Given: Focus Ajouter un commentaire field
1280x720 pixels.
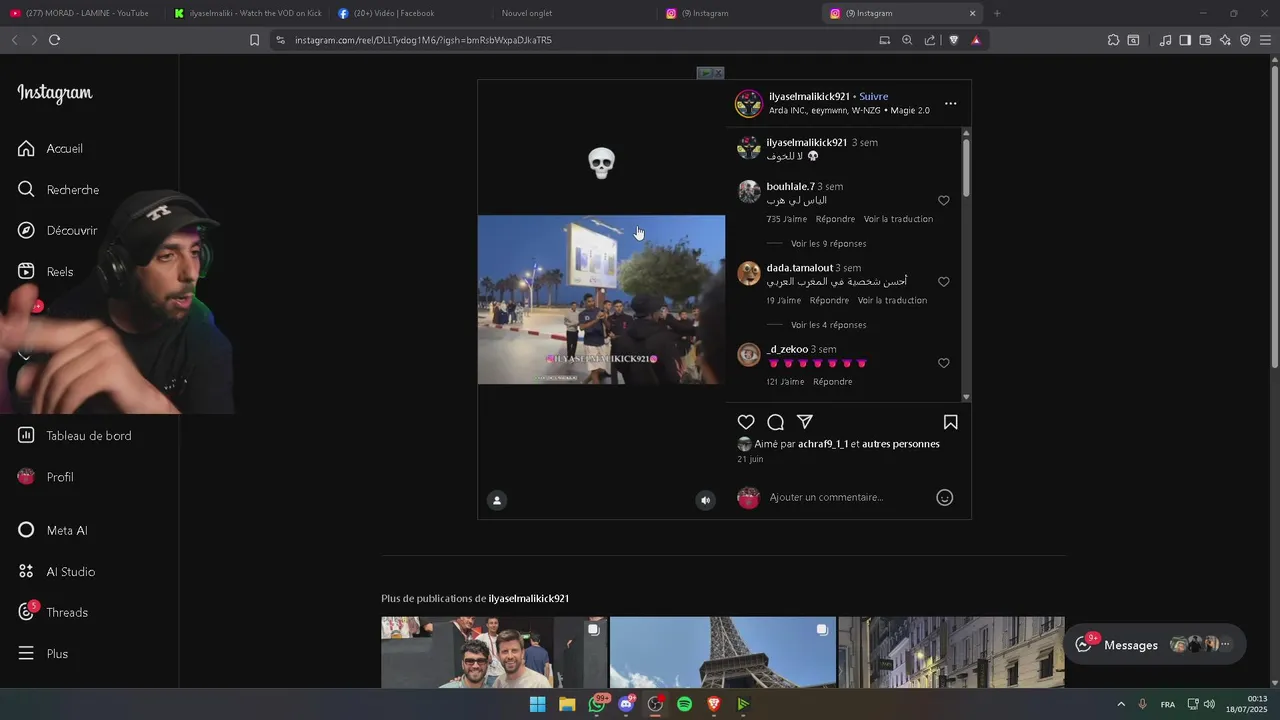Looking at the screenshot, I should pos(848,498).
